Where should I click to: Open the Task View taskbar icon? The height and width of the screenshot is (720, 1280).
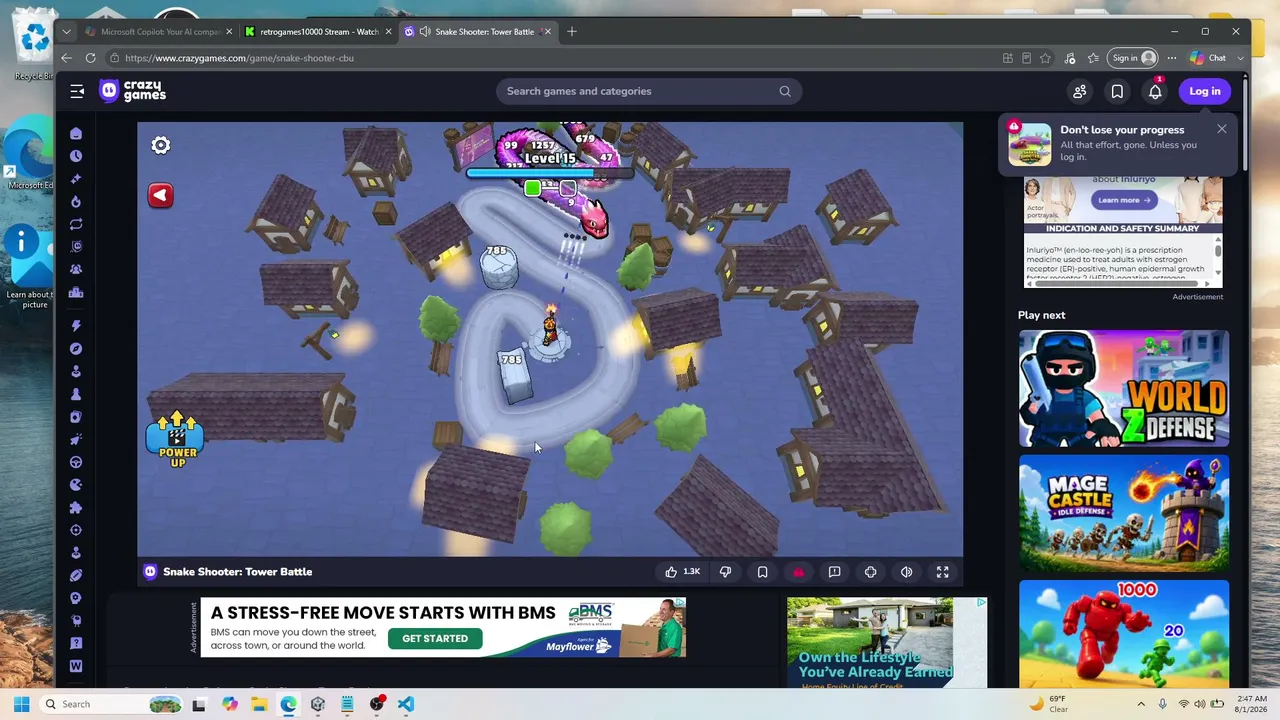[199, 704]
